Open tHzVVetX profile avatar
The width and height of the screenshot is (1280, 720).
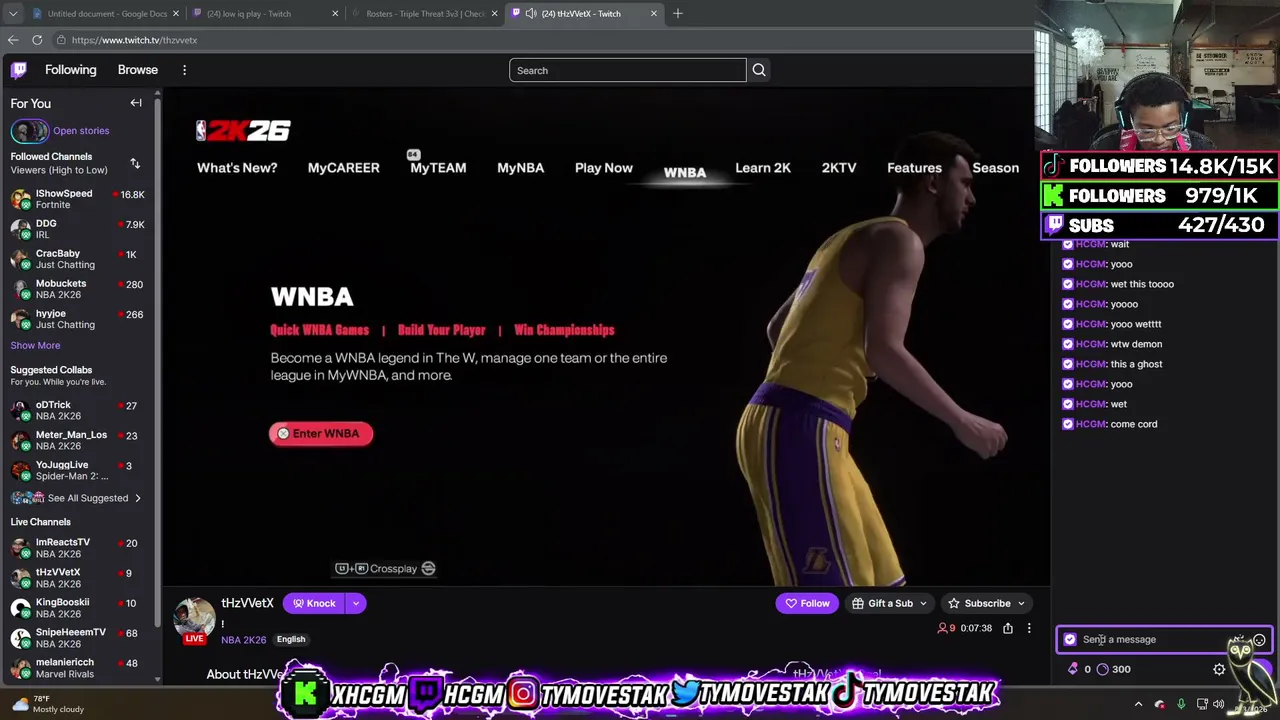[x=195, y=618]
